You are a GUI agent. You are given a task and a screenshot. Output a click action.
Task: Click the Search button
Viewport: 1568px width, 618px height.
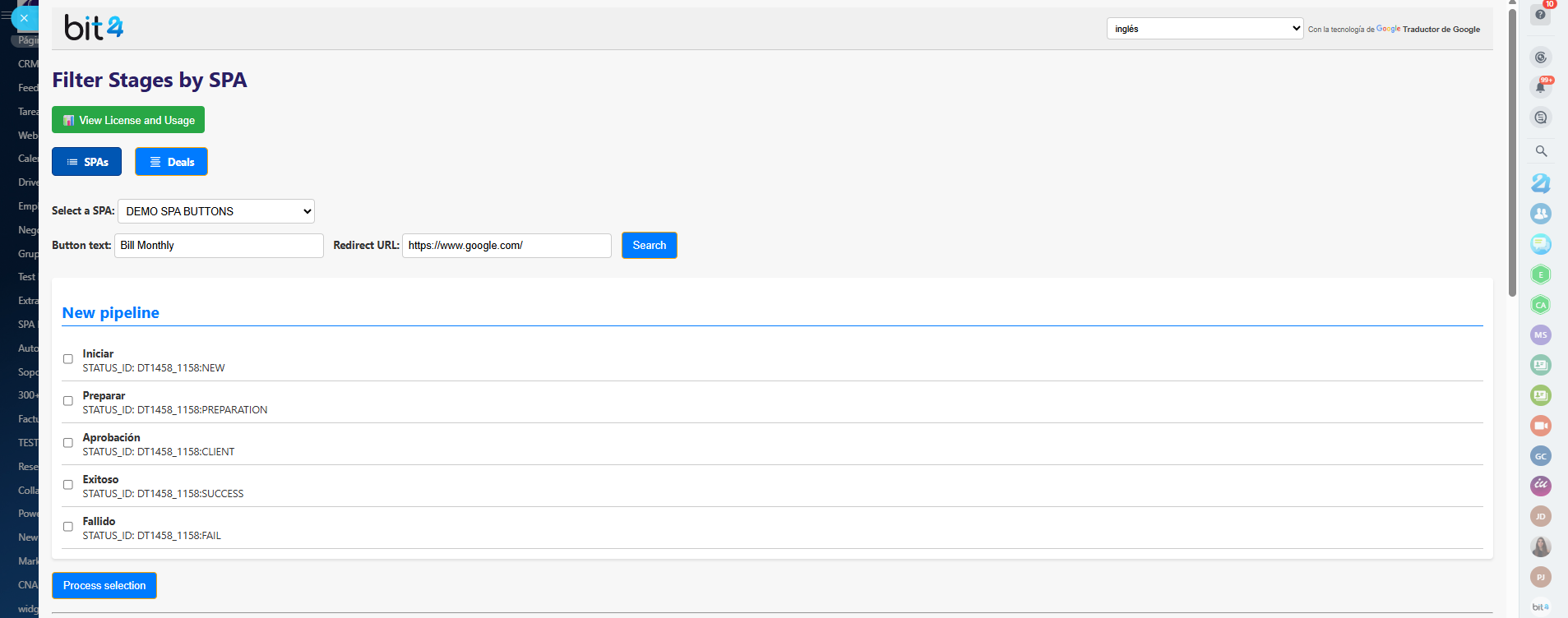[x=649, y=246]
